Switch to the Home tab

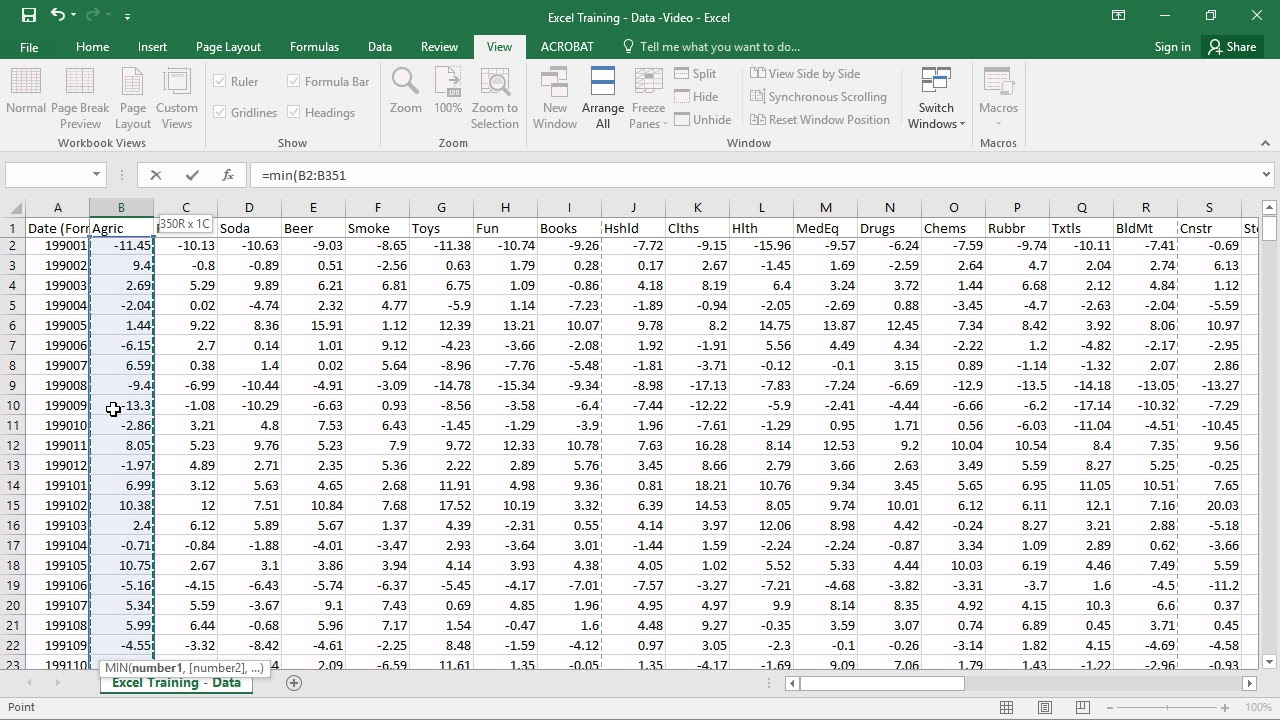(x=92, y=47)
